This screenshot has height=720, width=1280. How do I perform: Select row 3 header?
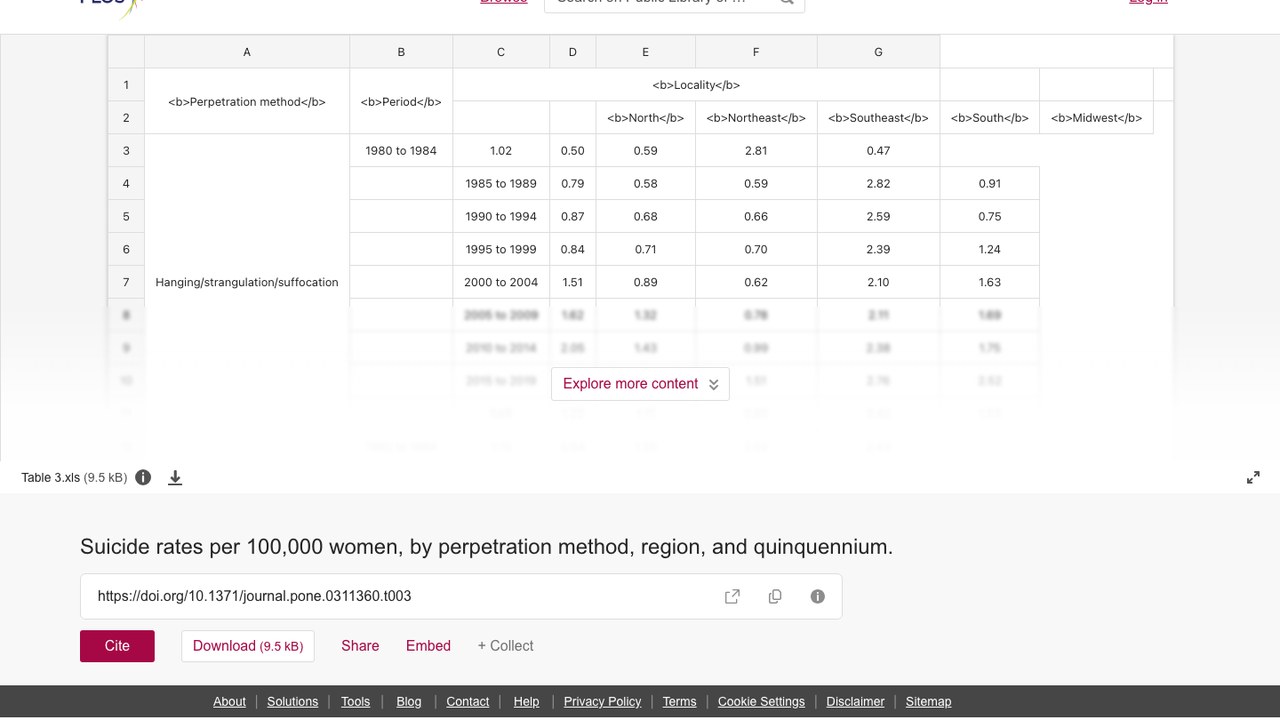pos(126,151)
